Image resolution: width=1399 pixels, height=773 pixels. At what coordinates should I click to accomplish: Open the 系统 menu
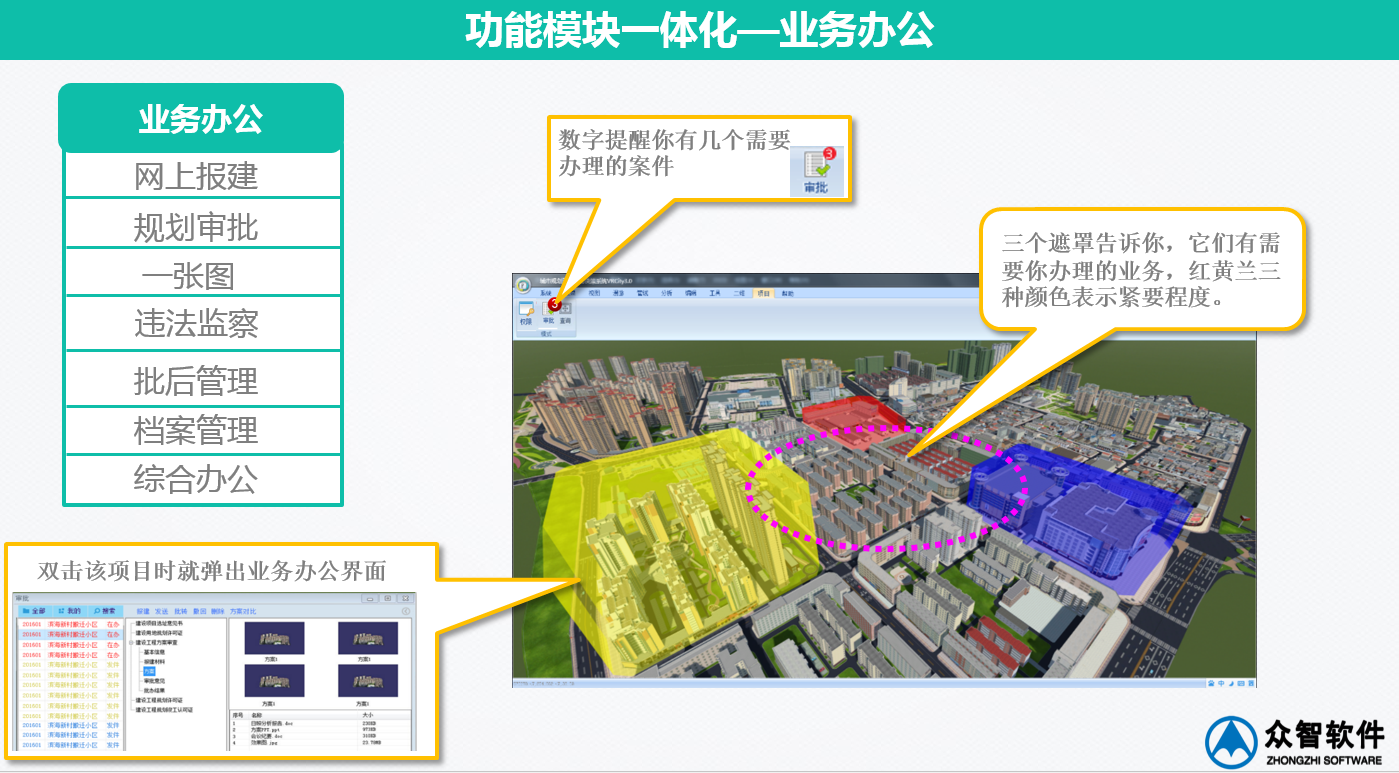tap(547, 292)
